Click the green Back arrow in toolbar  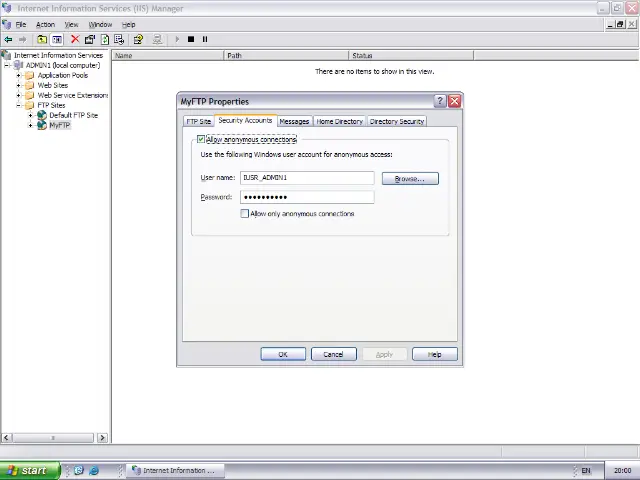(8, 40)
